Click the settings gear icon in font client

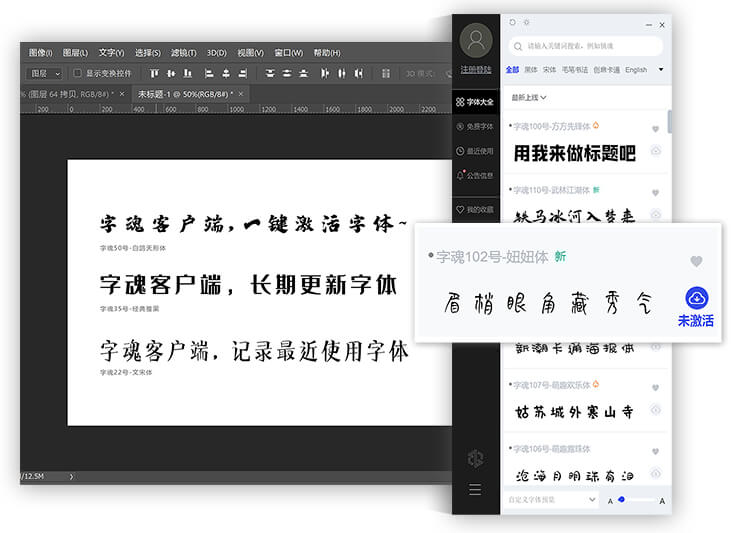pos(527,22)
